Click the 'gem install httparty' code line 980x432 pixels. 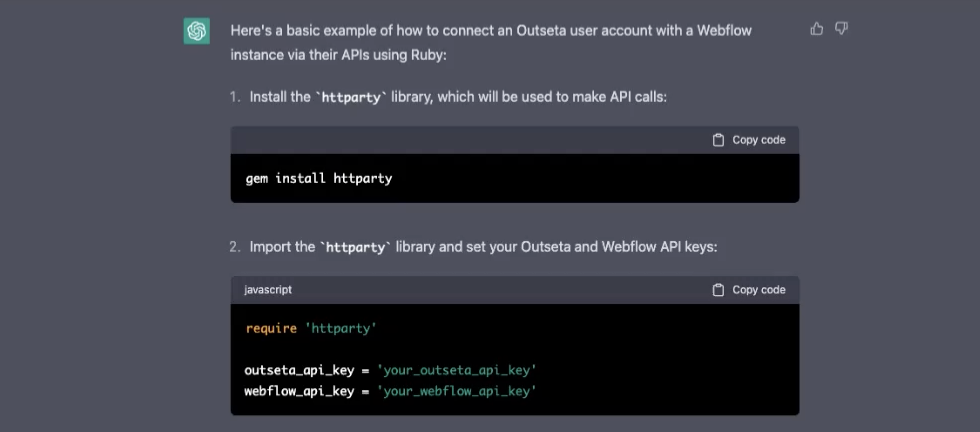coord(319,179)
